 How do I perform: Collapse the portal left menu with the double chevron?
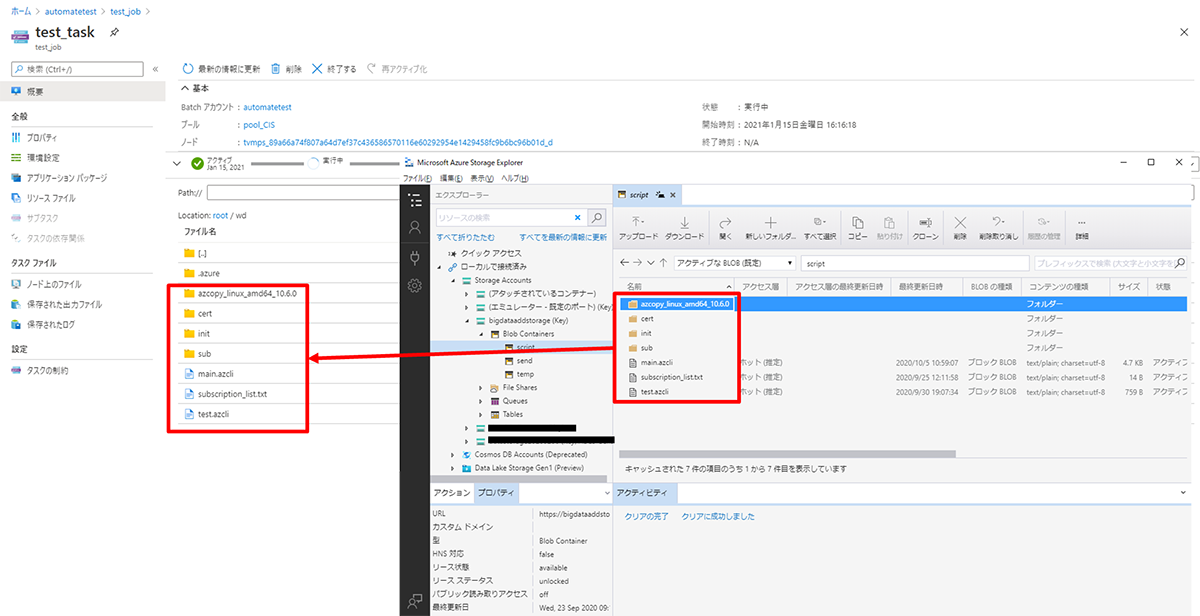155,69
